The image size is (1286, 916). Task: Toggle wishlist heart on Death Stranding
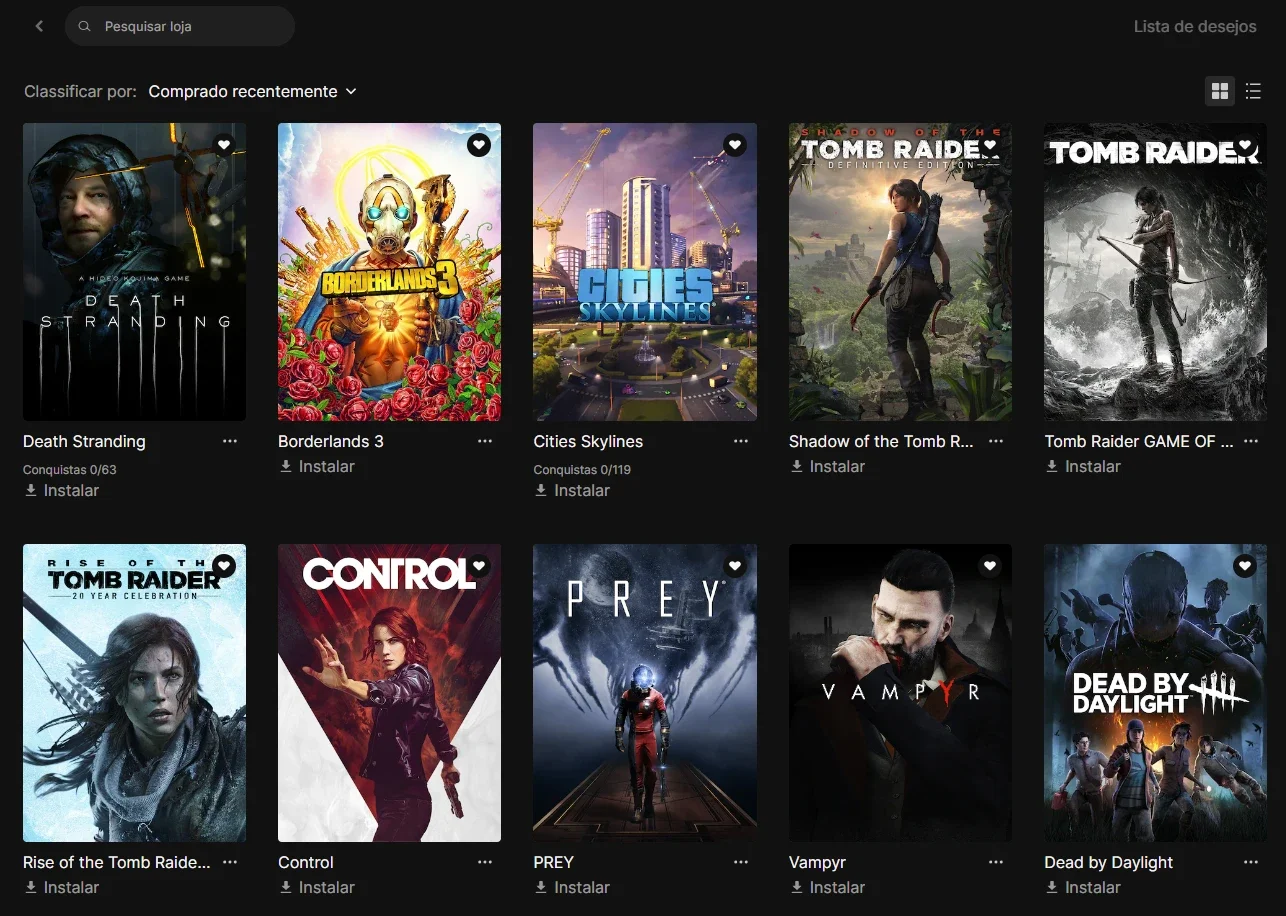224,145
